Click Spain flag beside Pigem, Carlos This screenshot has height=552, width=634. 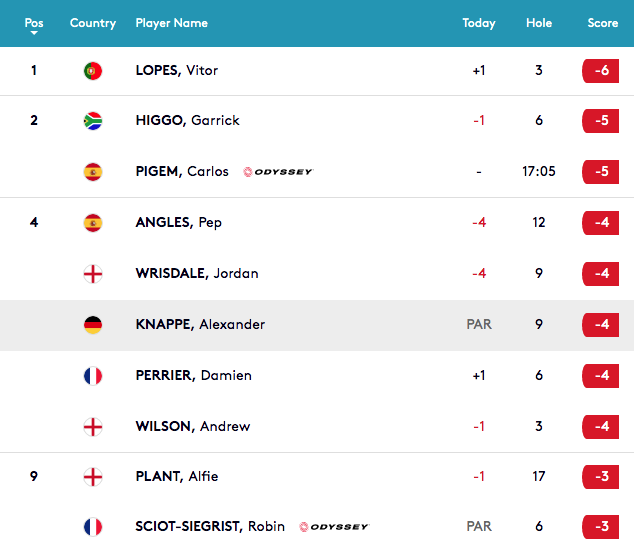93,172
